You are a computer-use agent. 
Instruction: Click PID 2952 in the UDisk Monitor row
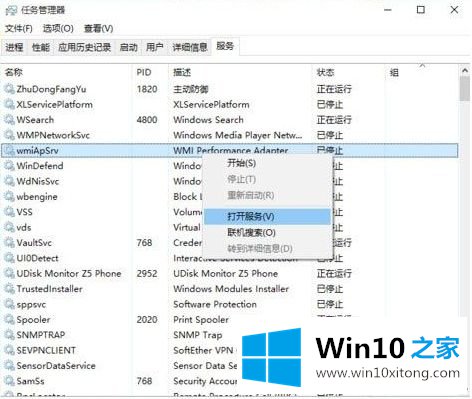[x=147, y=274]
